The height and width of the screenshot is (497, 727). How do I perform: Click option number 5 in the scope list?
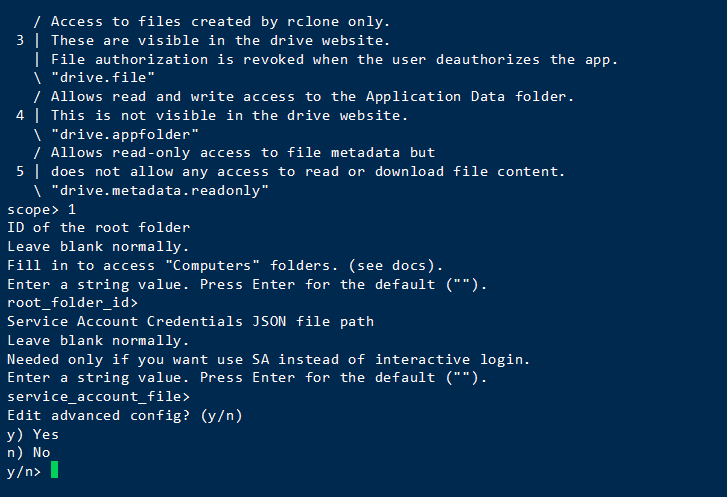click(x=21, y=171)
